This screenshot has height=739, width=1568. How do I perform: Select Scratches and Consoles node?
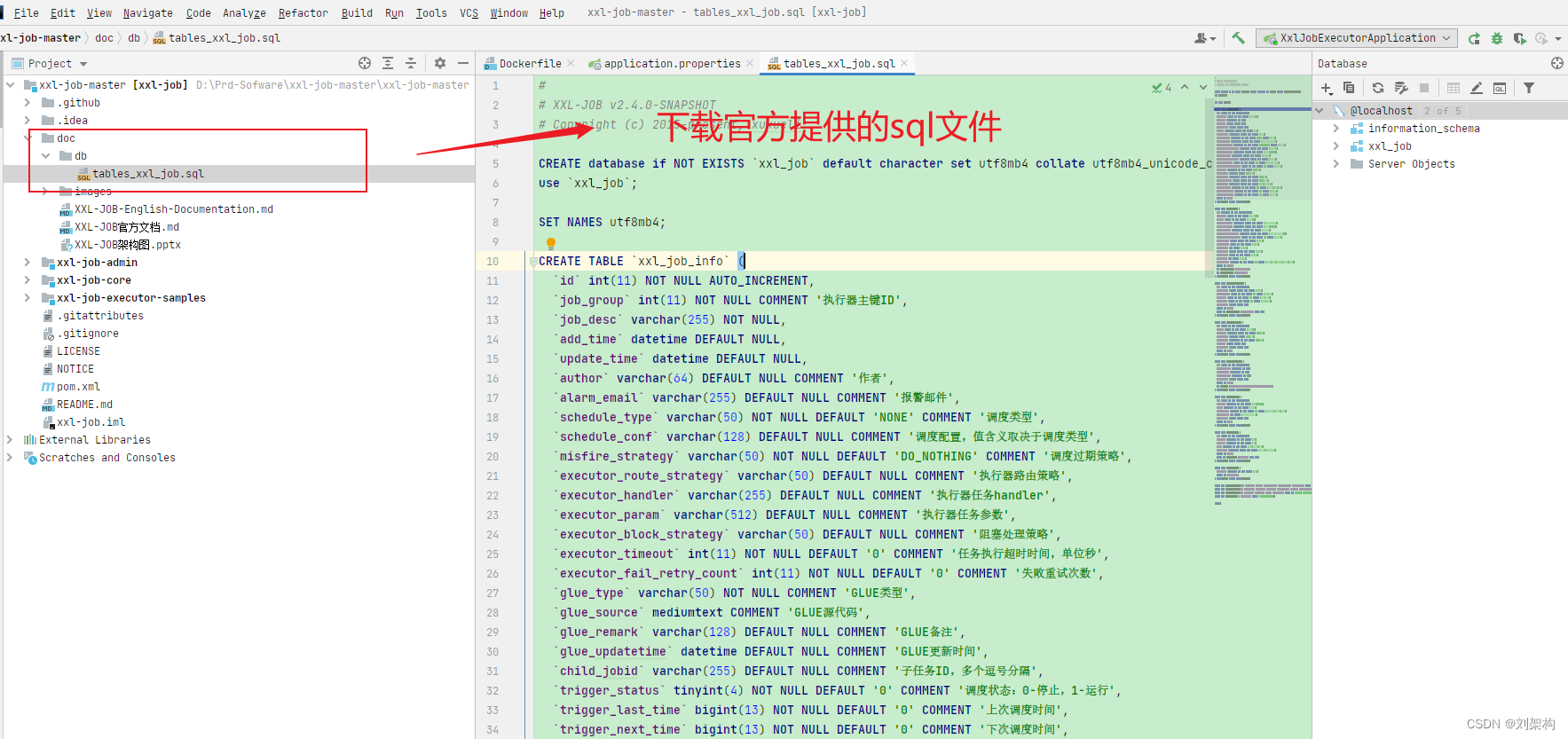click(106, 458)
